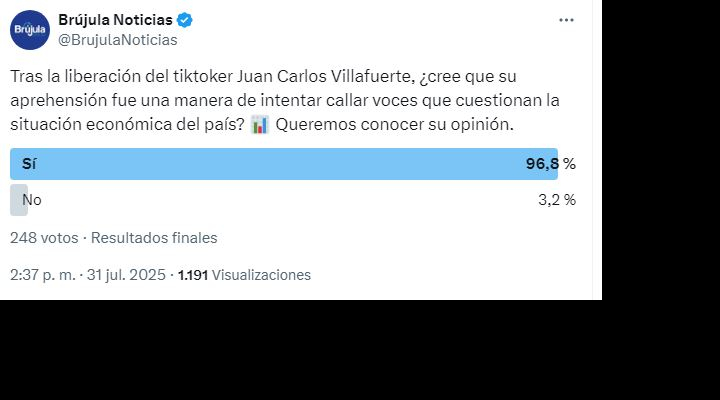Click the Resultados finales label
The image size is (720, 400).
pyautogui.click(x=154, y=238)
